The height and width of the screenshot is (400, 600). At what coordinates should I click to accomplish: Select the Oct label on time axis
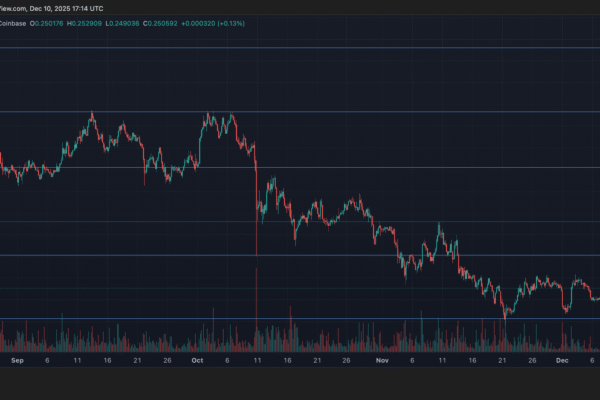197,358
